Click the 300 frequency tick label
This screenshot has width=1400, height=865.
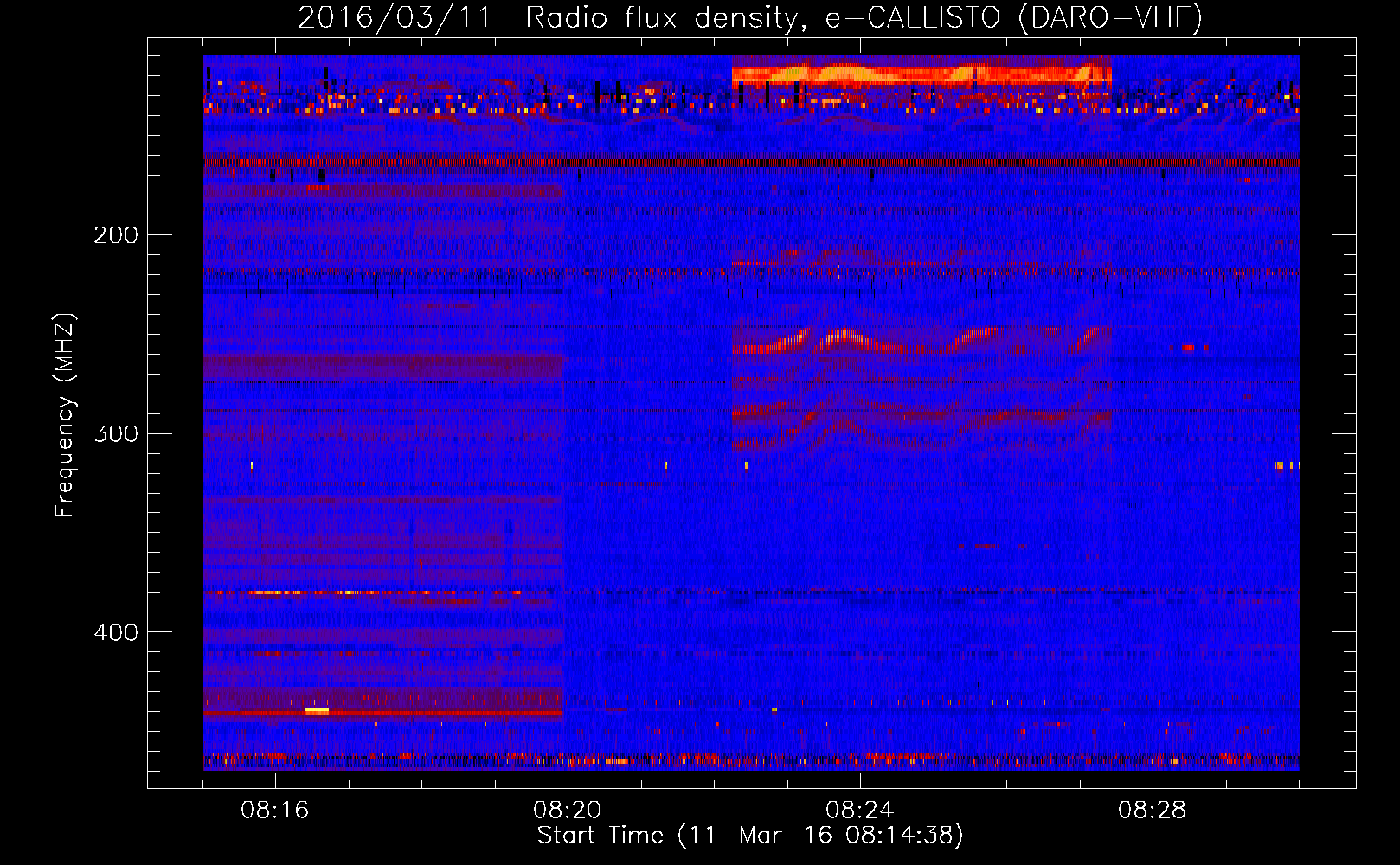(116, 433)
